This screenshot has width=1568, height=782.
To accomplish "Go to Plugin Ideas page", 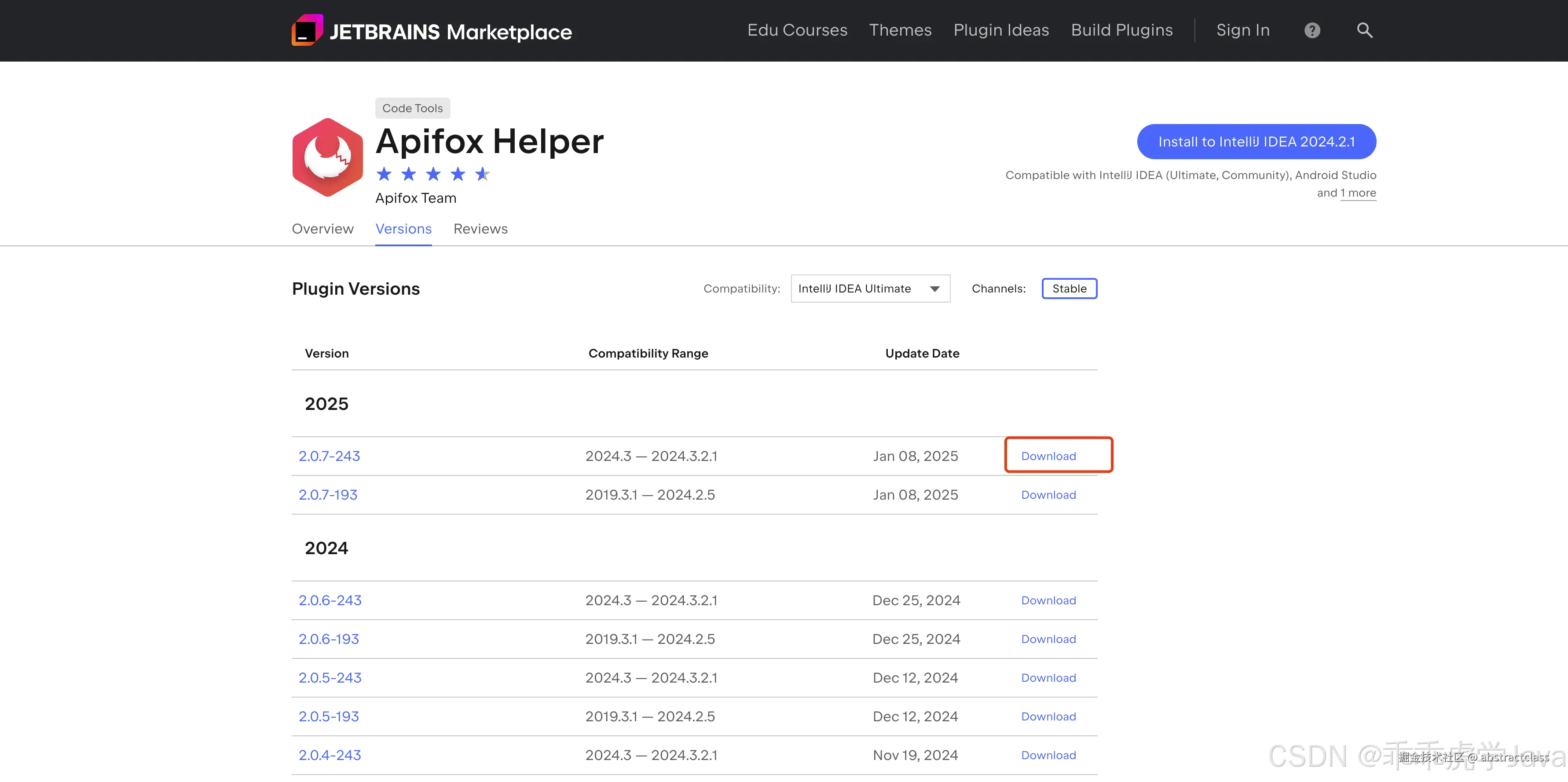I will pyautogui.click(x=1001, y=30).
